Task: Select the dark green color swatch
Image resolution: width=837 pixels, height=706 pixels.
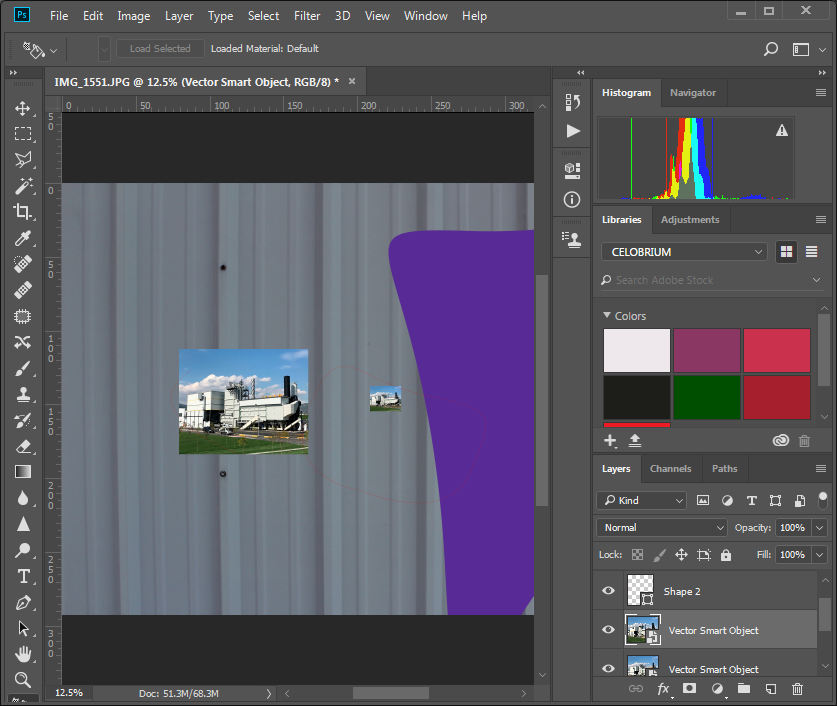Action: pos(706,397)
